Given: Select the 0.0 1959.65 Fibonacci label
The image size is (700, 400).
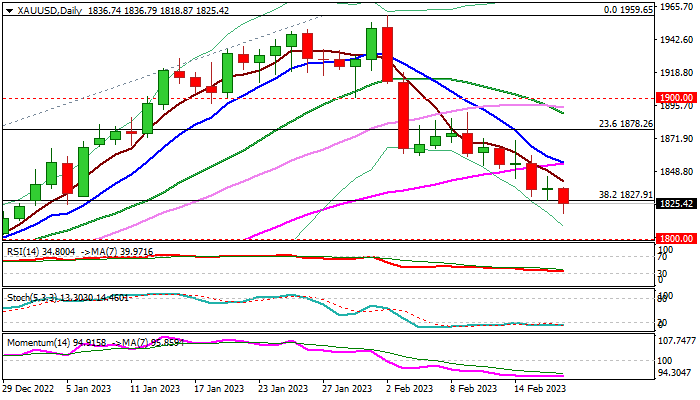Looking at the screenshot, I should [628, 9].
